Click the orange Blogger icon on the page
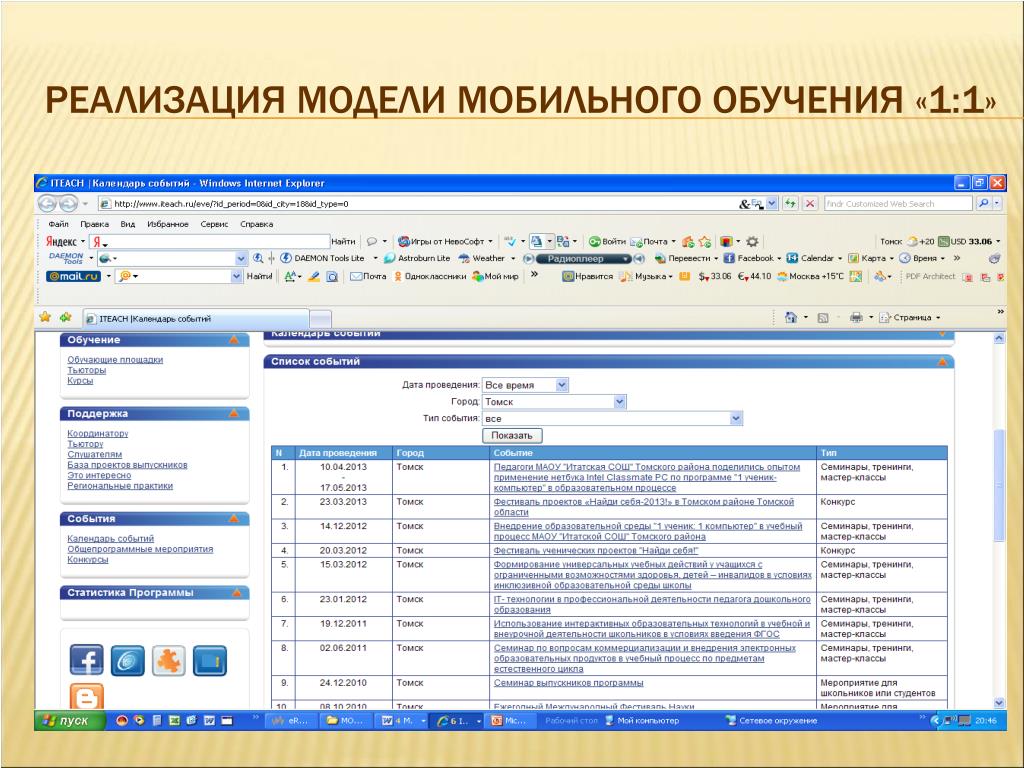Screen dimensions: 1024x768 click(87, 696)
